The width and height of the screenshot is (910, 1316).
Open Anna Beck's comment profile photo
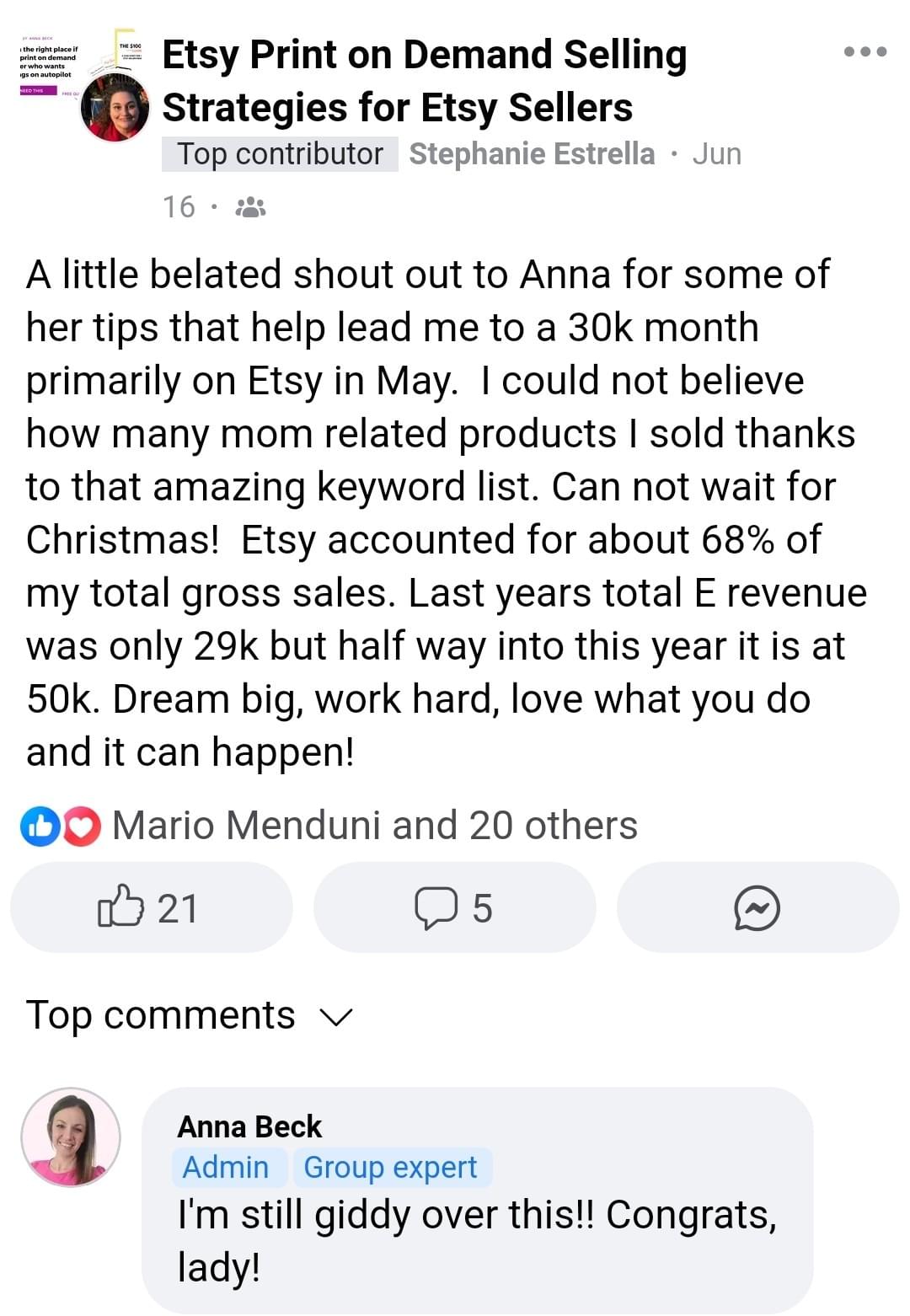(x=71, y=1137)
